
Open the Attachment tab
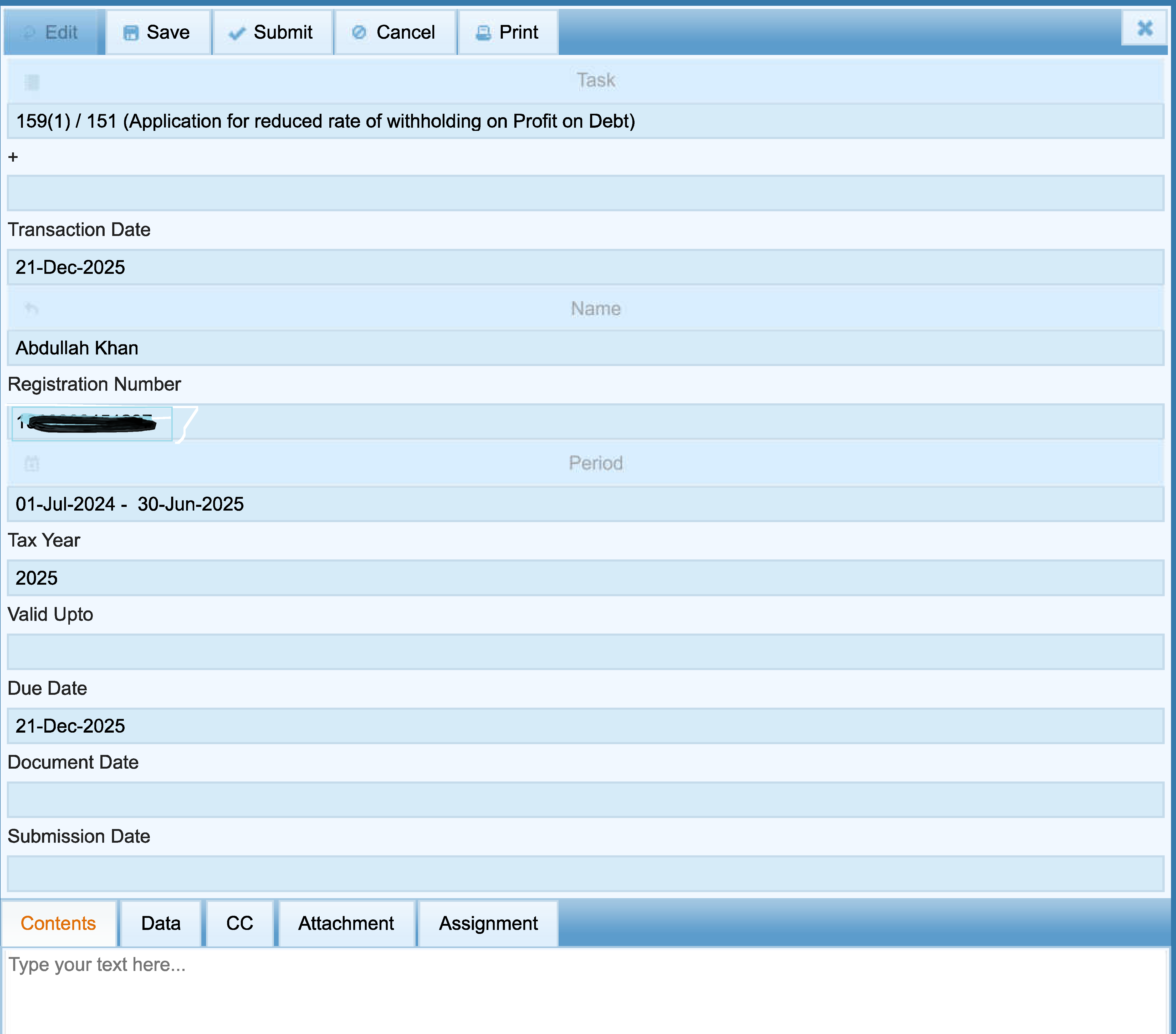(346, 923)
